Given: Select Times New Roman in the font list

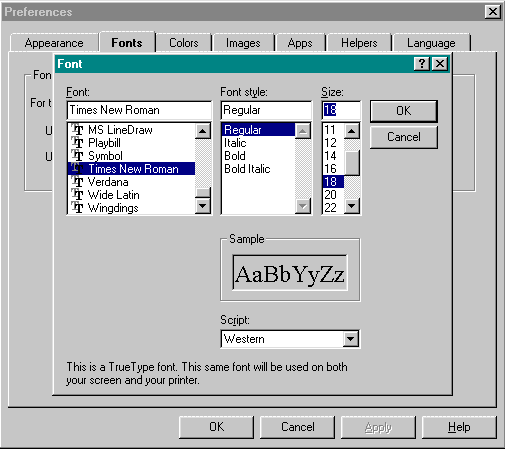Looking at the screenshot, I should click(131, 169).
